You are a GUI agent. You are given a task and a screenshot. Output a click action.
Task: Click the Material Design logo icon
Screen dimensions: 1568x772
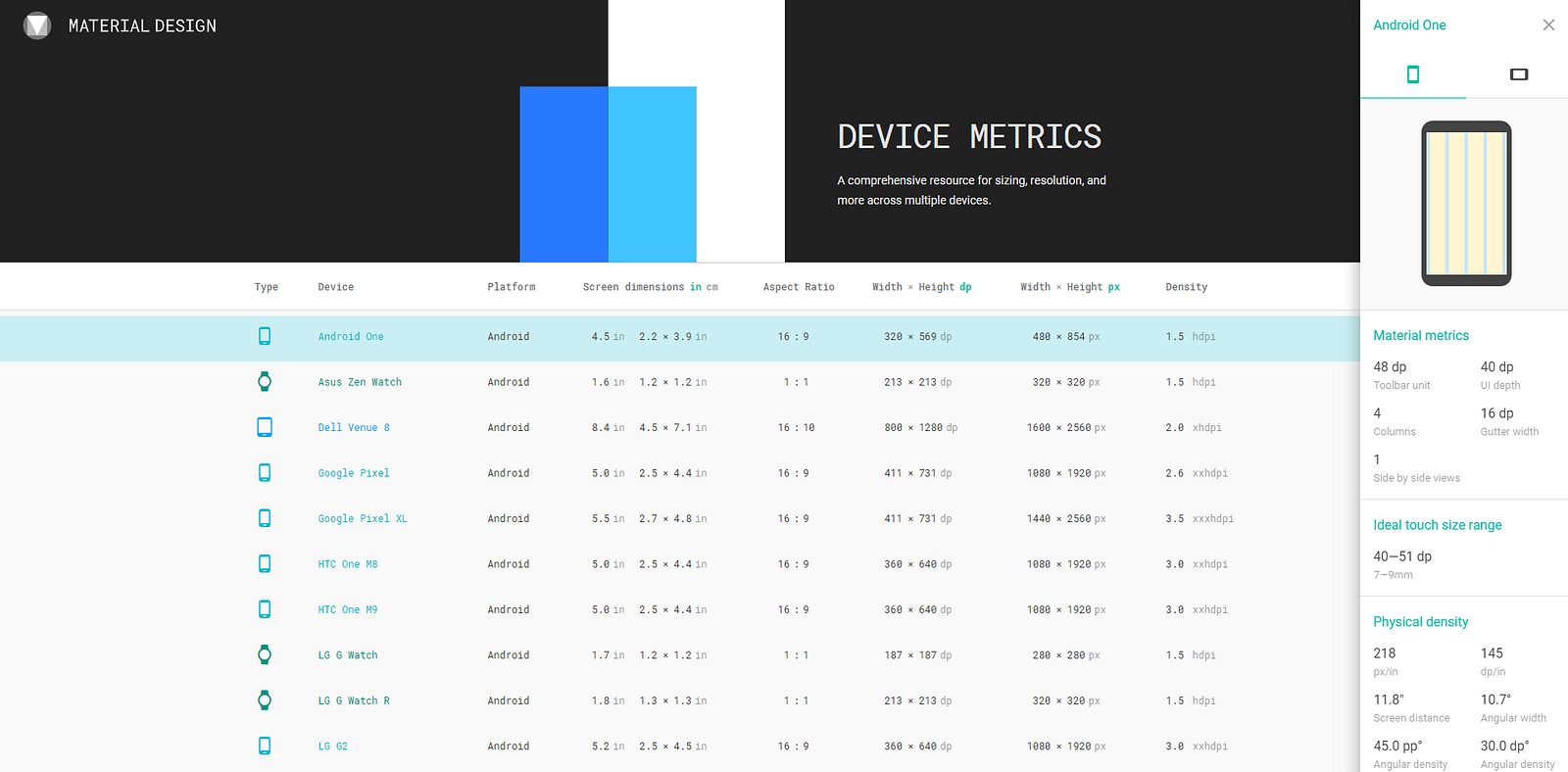(x=37, y=25)
